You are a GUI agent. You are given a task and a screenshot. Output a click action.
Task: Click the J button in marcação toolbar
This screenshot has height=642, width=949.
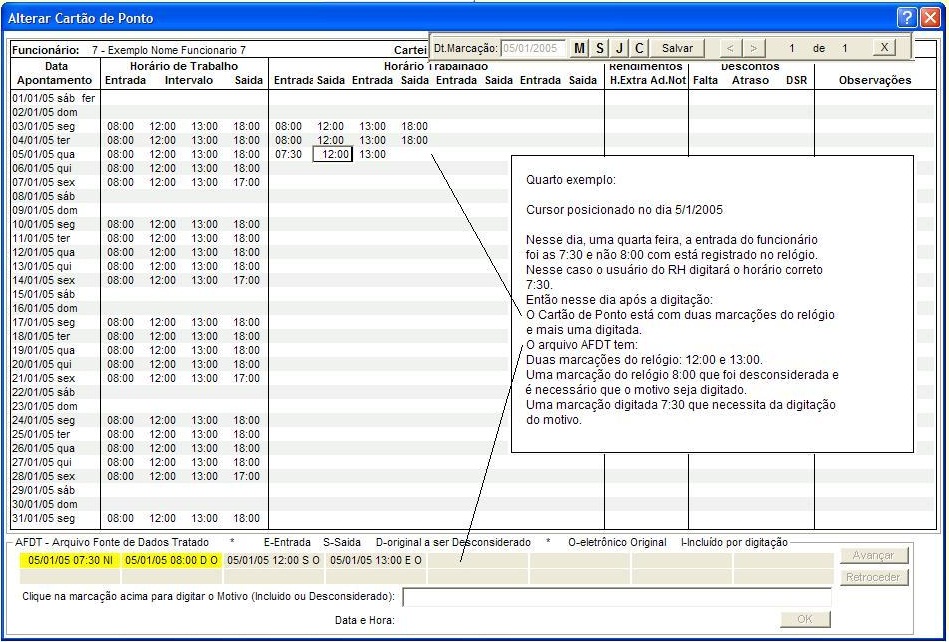[x=619, y=48]
